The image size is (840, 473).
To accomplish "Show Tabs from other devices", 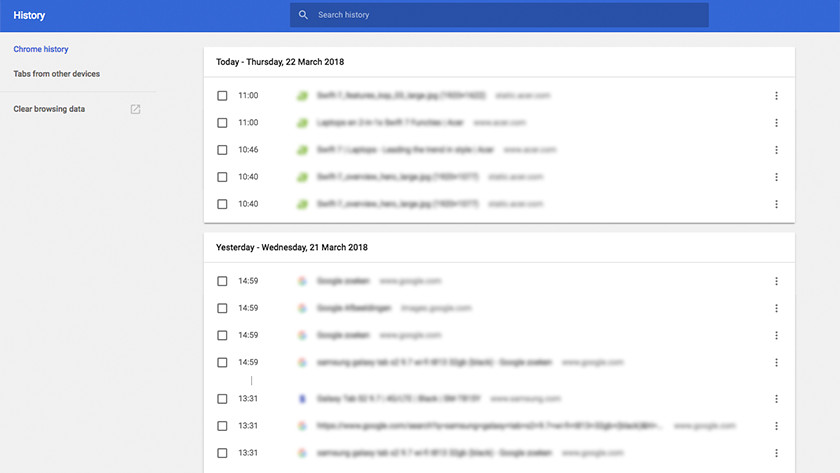I will click(57, 74).
